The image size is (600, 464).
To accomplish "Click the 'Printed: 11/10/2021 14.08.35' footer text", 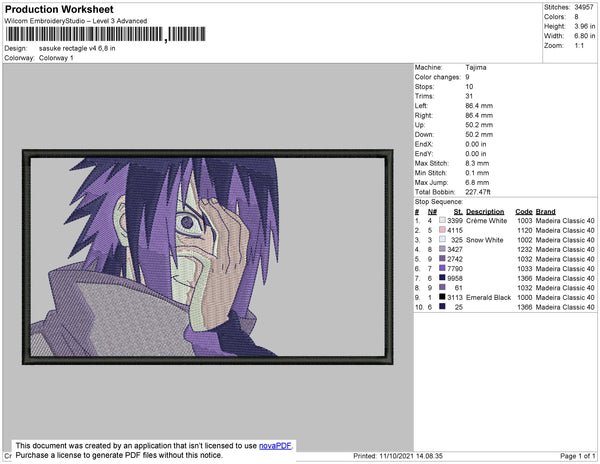I will [x=398, y=456].
